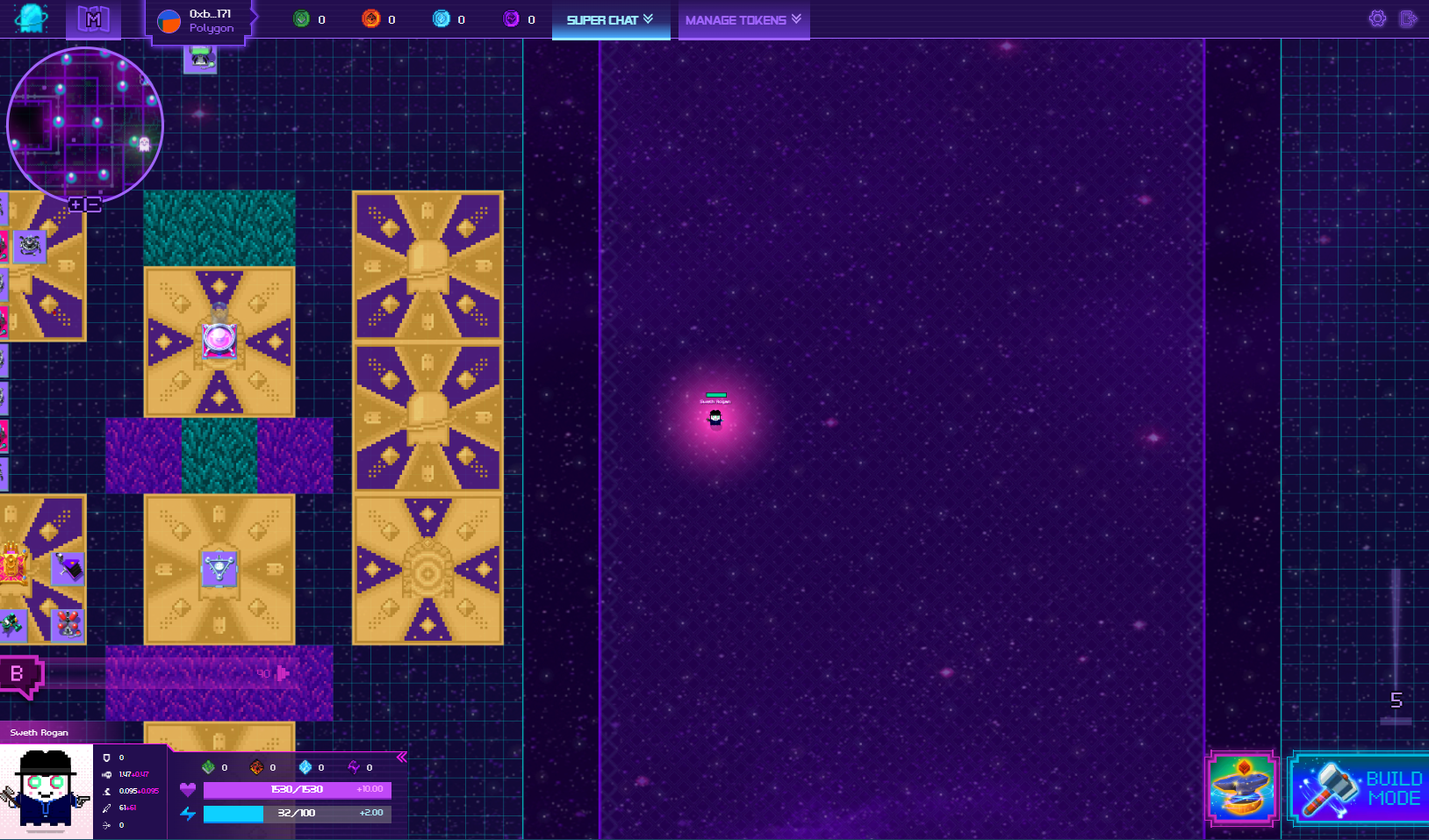1429x840 pixels.
Task: Click the vertical zoom slider track
Action: [x=1396, y=632]
